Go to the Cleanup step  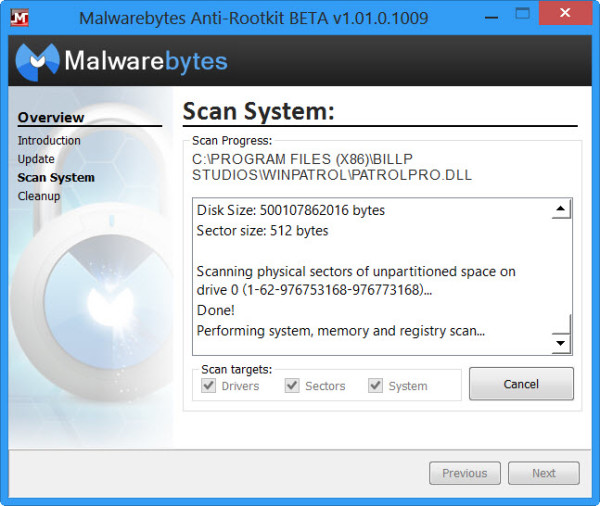click(x=39, y=196)
